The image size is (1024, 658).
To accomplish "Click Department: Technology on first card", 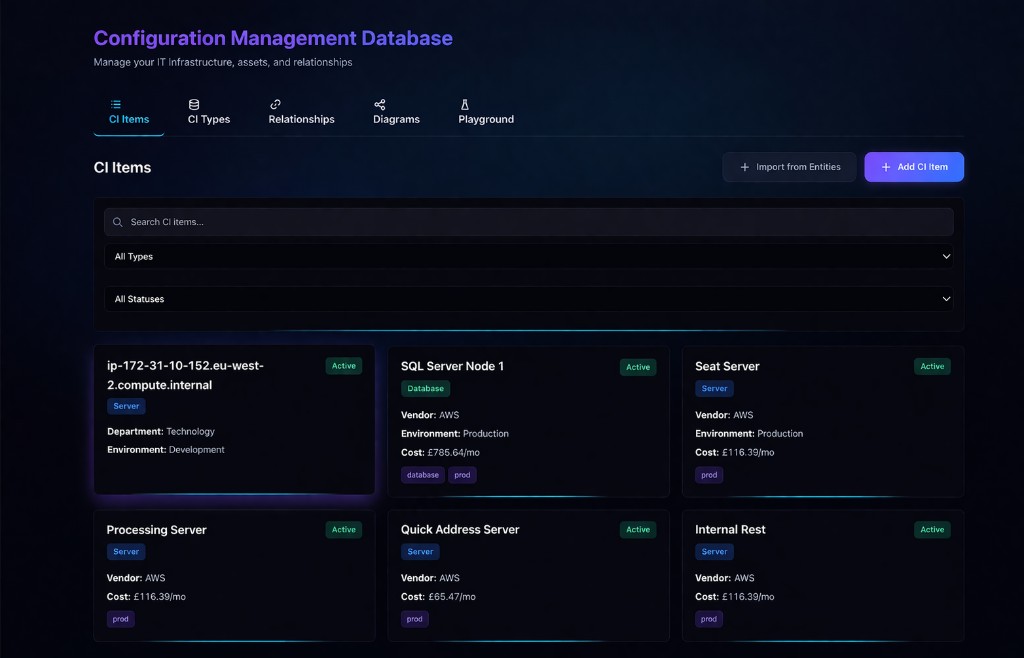I will pyautogui.click(x=161, y=431).
